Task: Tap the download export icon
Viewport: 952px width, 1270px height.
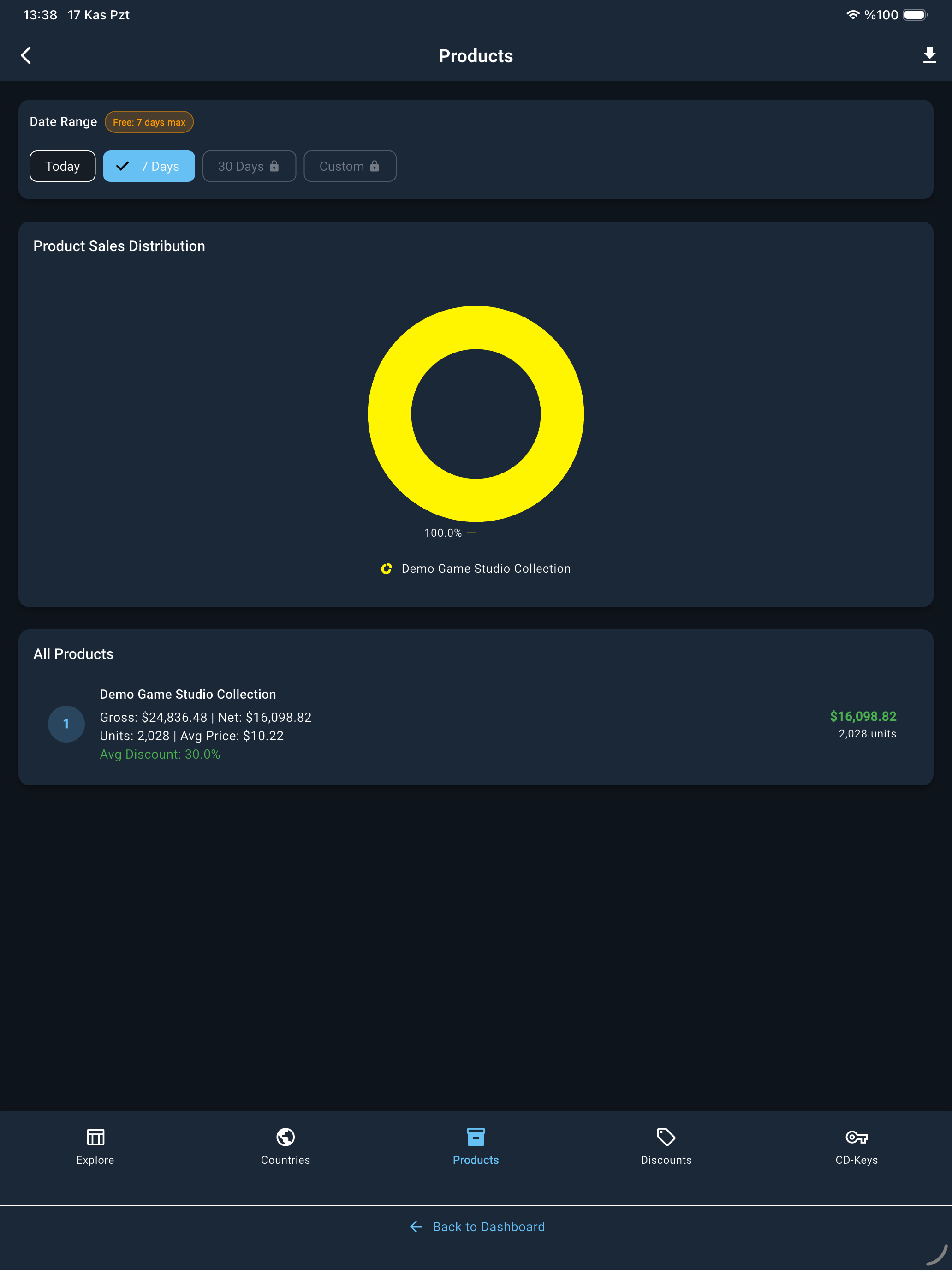Action: point(929,56)
